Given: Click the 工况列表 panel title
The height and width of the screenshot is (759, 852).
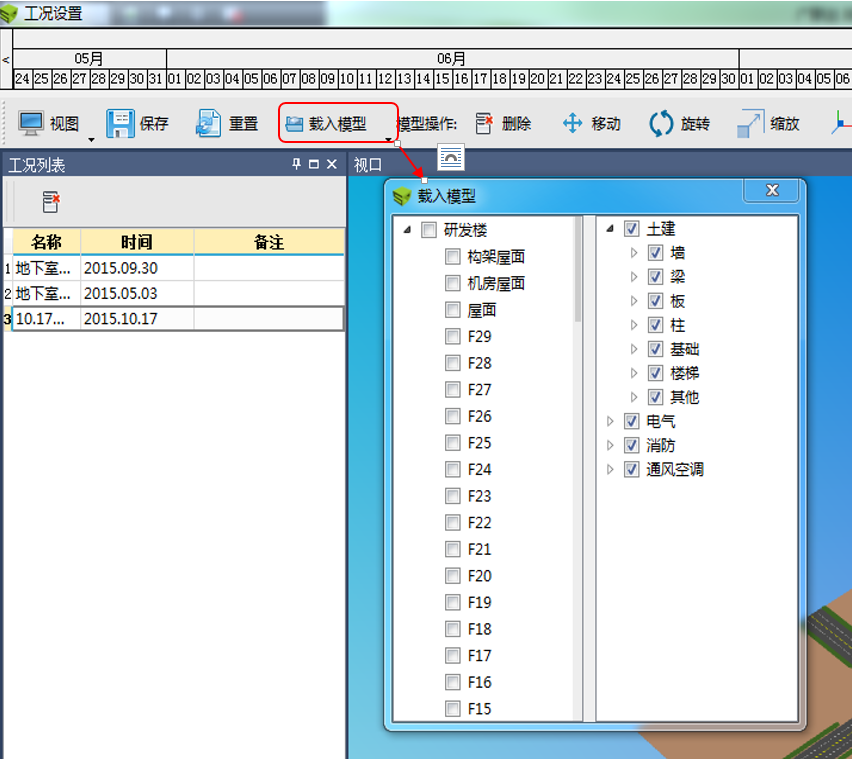Looking at the screenshot, I should coord(36,165).
